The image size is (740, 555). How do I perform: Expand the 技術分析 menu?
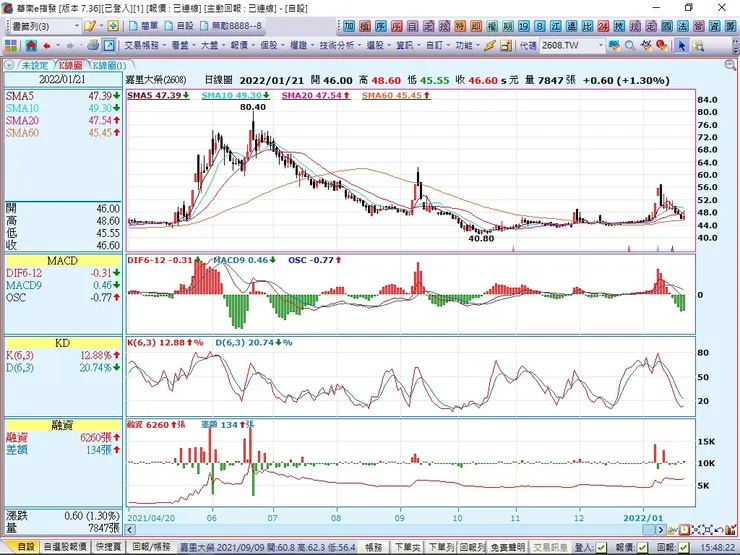pyautogui.click(x=340, y=46)
